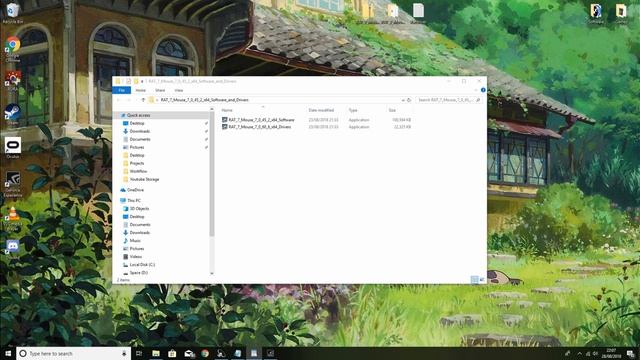The height and width of the screenshot is (360, 640).
Task: Select OneDrive in the navigation pane
Action: (135, 190)
